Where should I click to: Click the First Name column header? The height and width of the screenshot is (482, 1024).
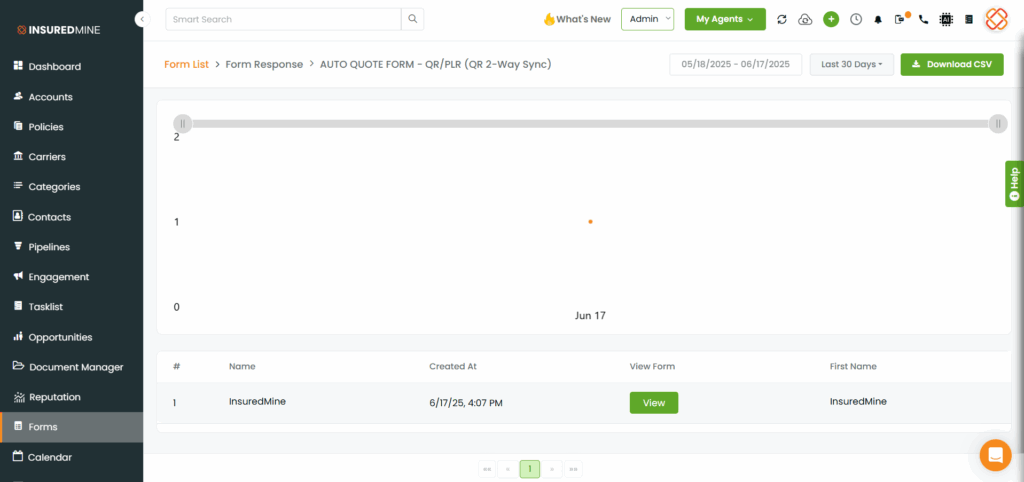853,366
